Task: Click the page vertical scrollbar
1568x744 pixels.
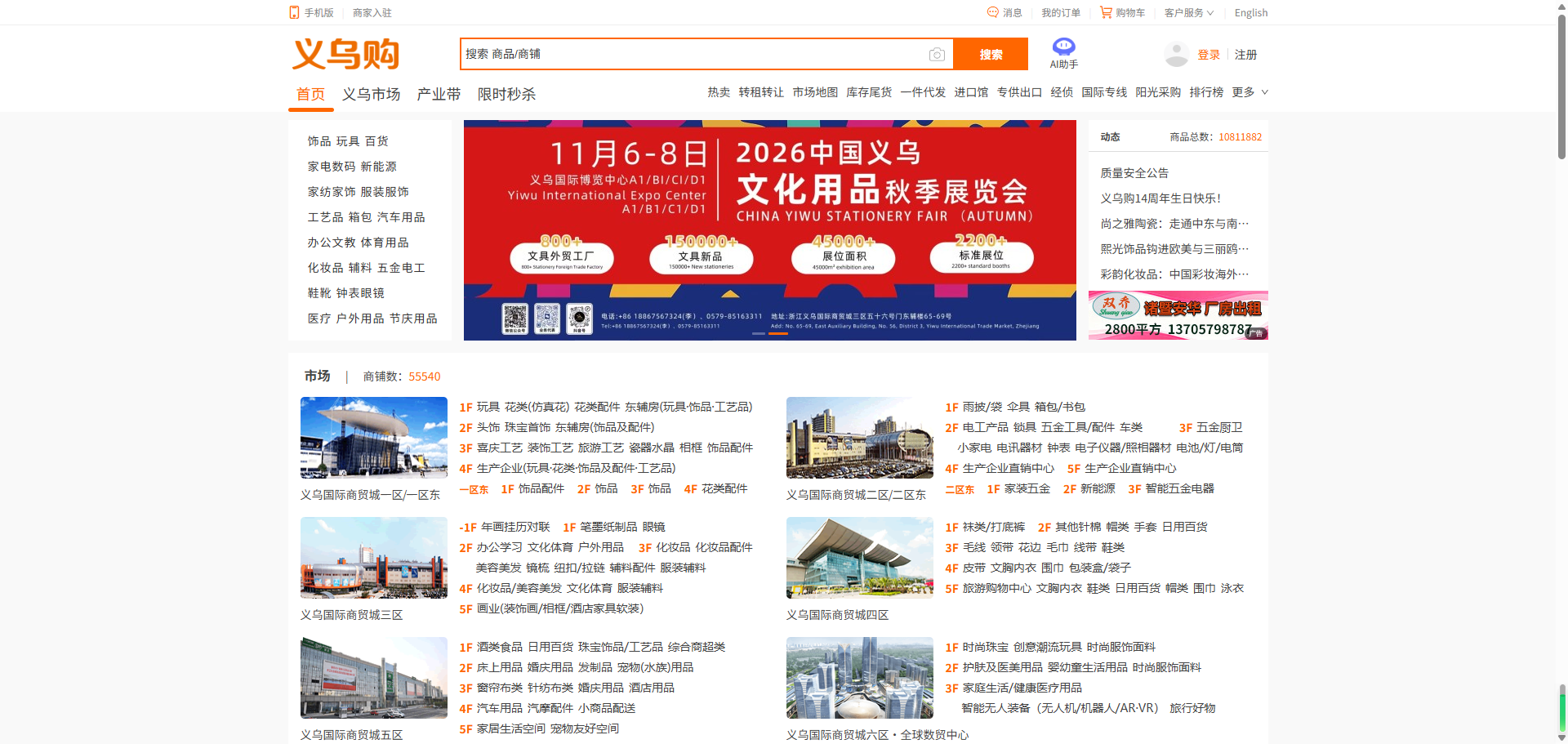Action: pyautogui.click(x=1561, y=372)
